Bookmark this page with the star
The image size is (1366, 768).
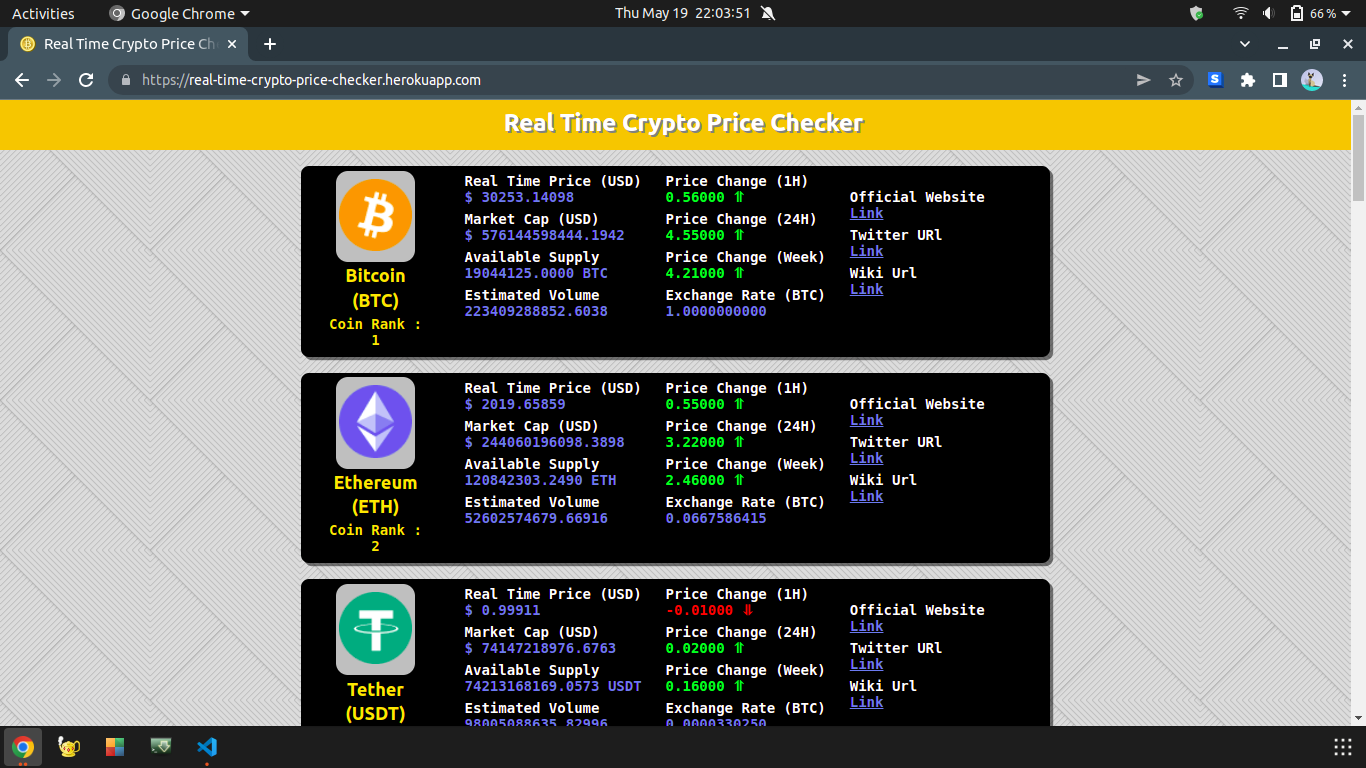pos(1176,80)
